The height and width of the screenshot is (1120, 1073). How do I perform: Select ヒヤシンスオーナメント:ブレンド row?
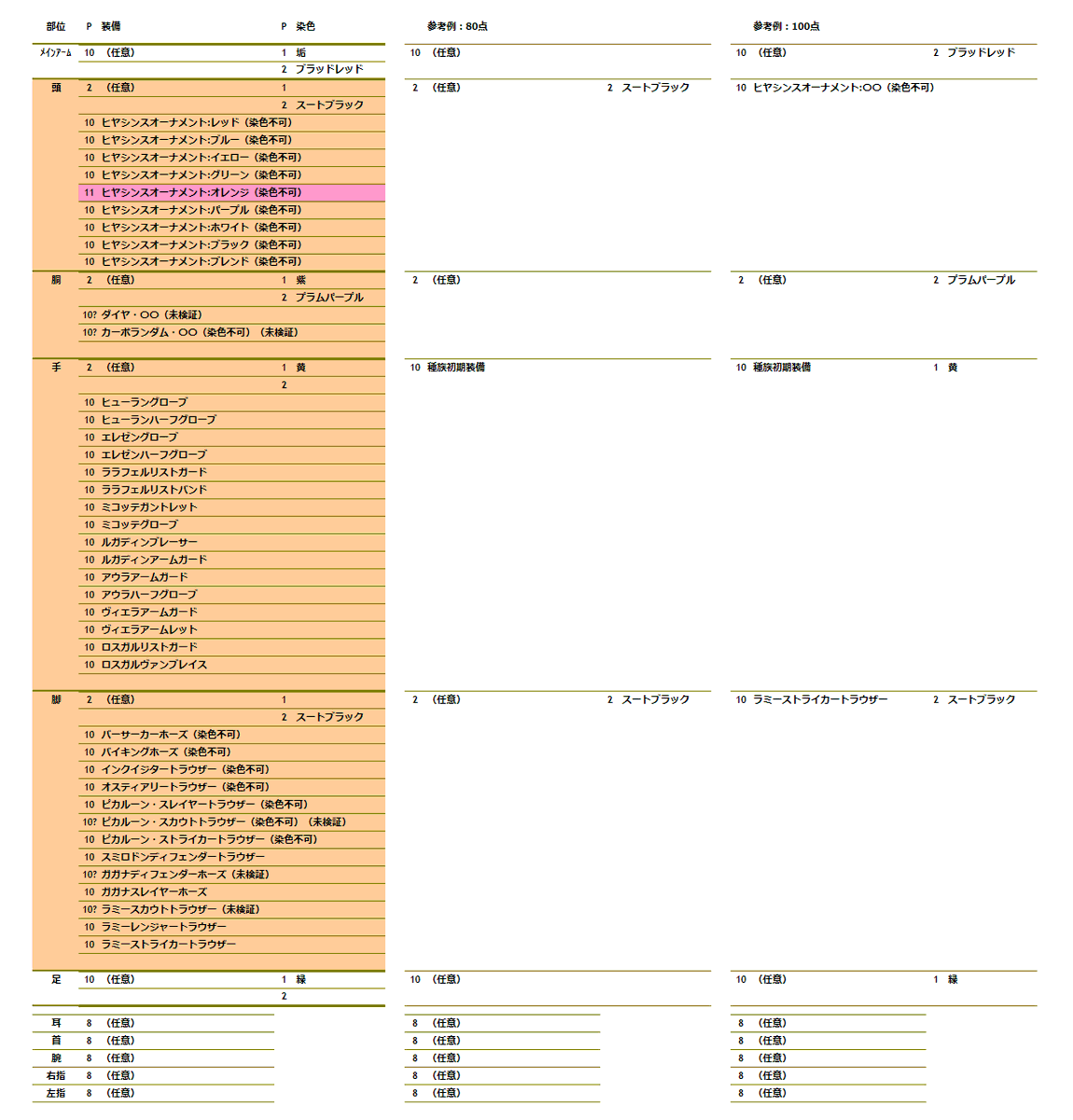point(231,261)
